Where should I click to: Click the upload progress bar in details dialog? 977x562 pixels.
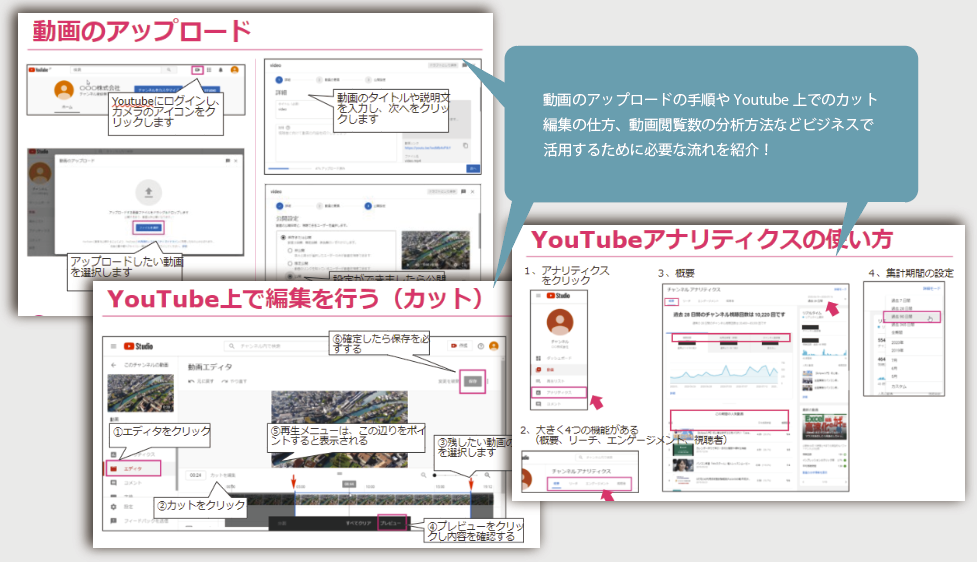pyautogui.click(x=290, y=168)
